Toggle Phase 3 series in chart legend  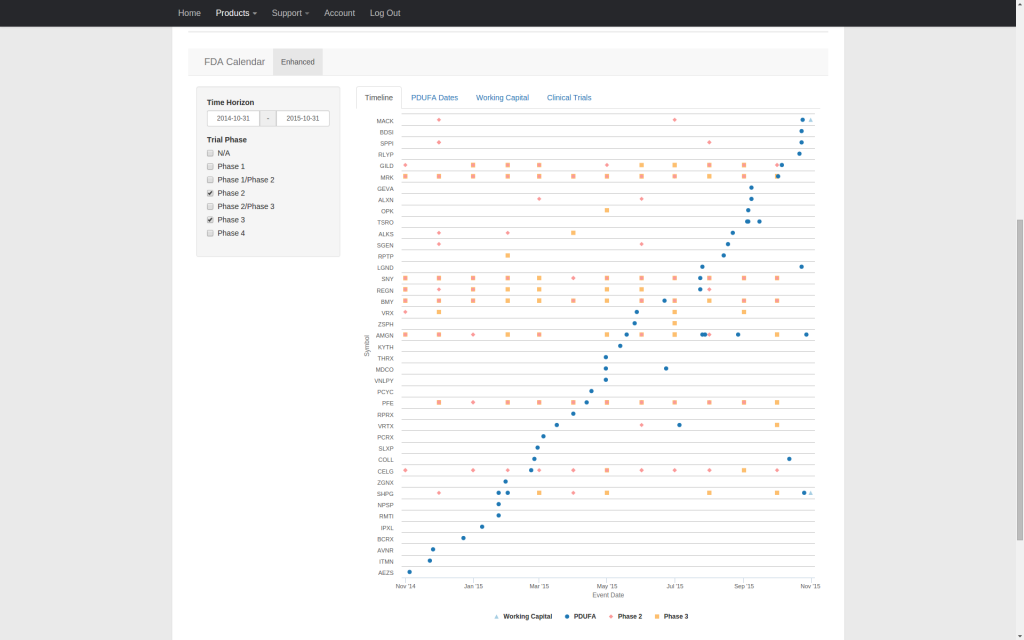point(671,616)
